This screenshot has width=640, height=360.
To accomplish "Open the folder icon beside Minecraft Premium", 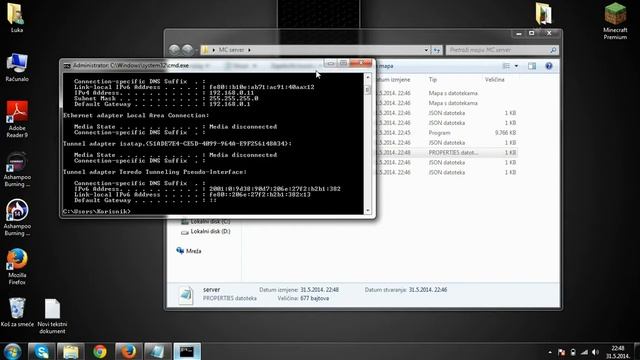I will 543,14.
